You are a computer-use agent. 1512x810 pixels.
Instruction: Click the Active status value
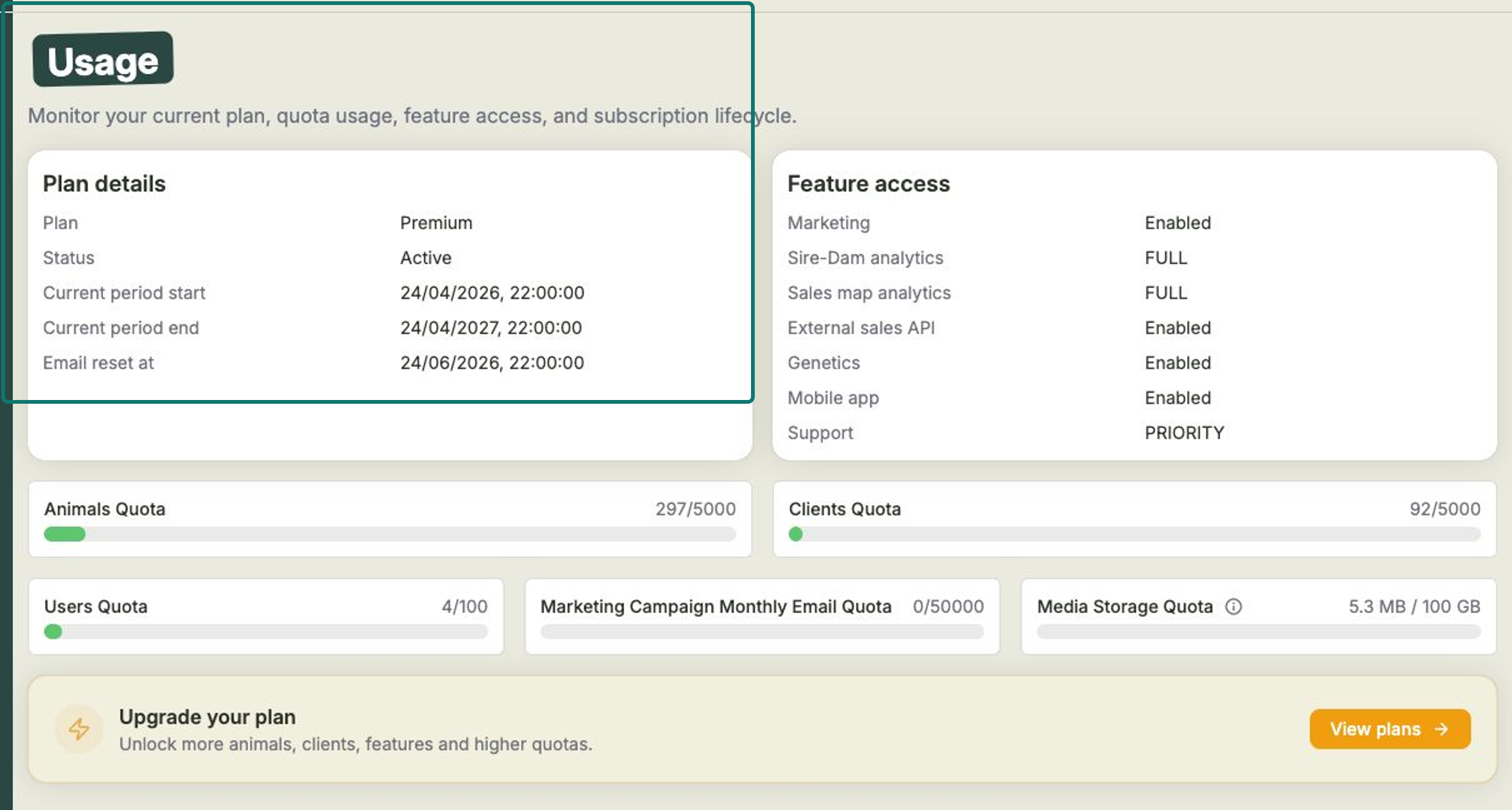coord(425,258)
